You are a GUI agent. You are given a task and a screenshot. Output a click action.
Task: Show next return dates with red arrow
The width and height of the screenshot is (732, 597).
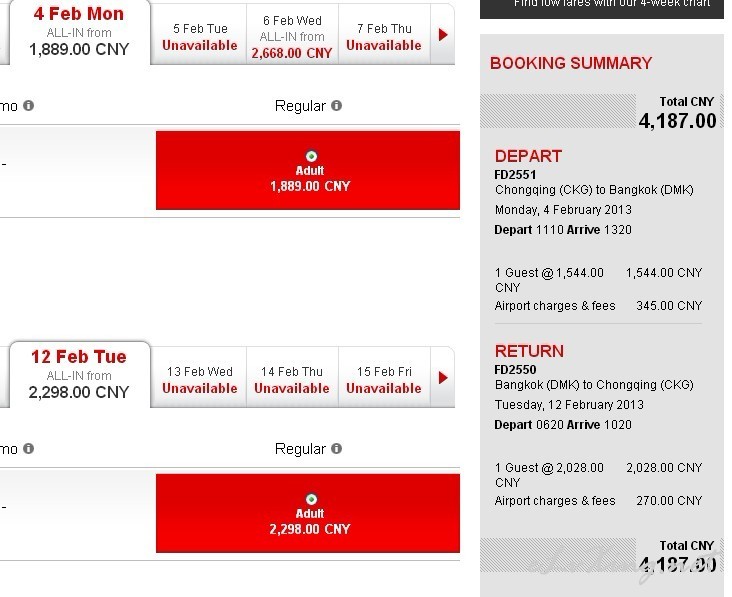(443, 378)
